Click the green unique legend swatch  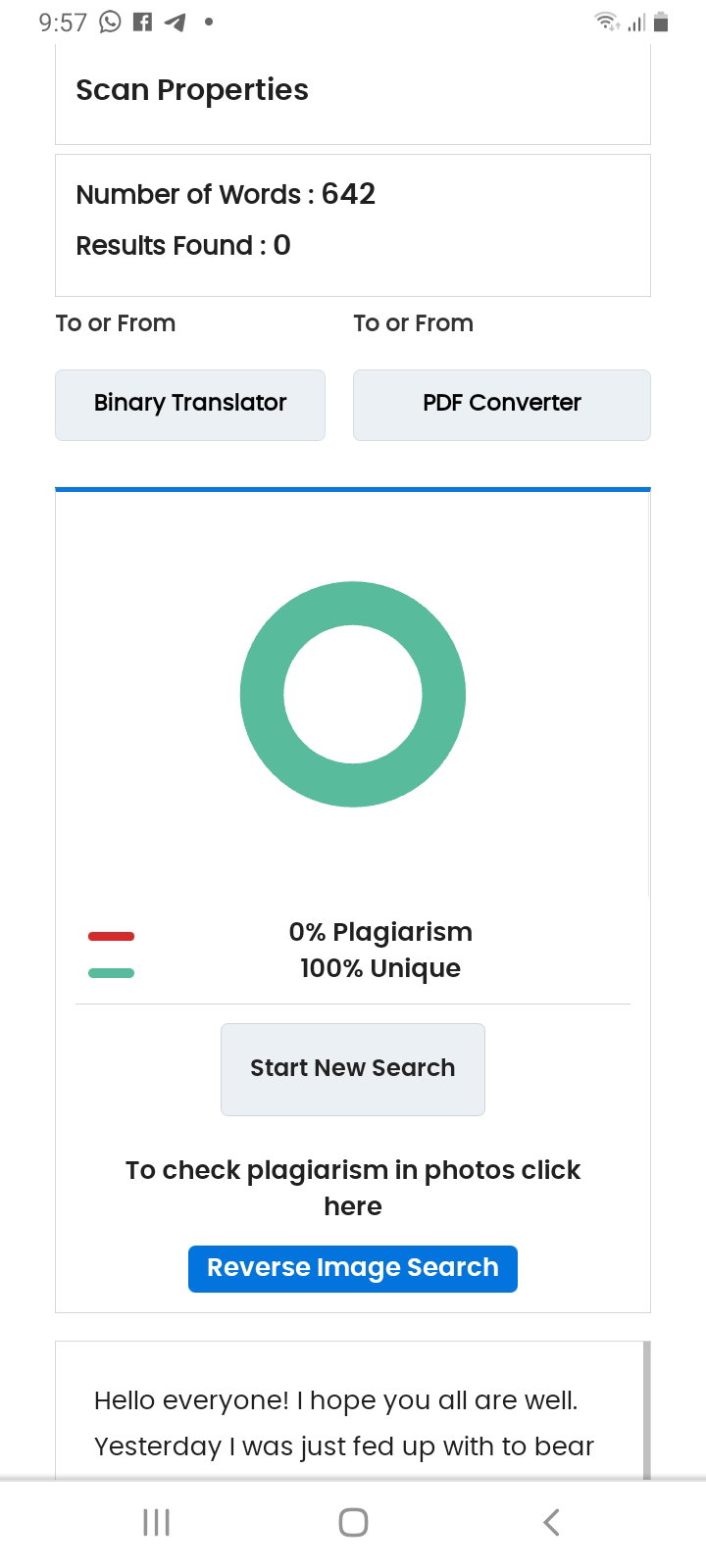111,973
